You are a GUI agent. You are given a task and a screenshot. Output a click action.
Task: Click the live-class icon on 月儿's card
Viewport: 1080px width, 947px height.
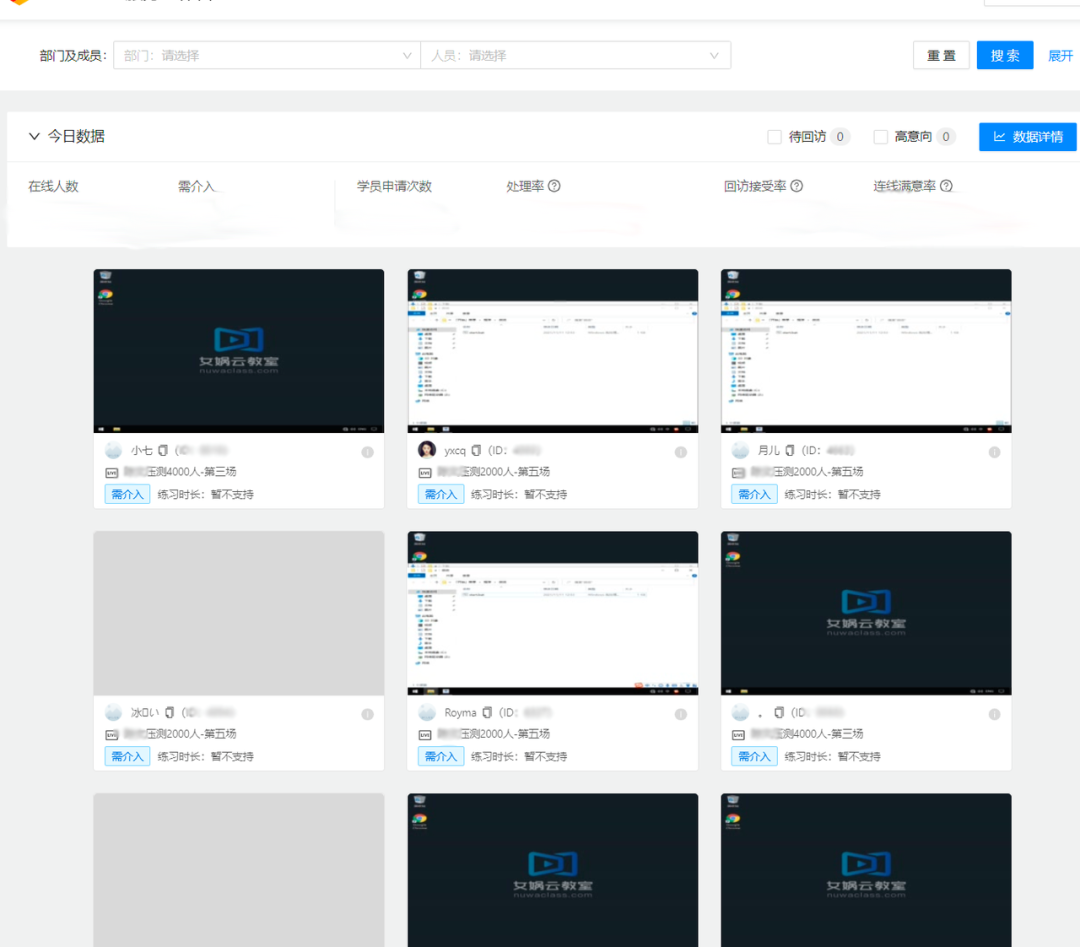point(738,473)
